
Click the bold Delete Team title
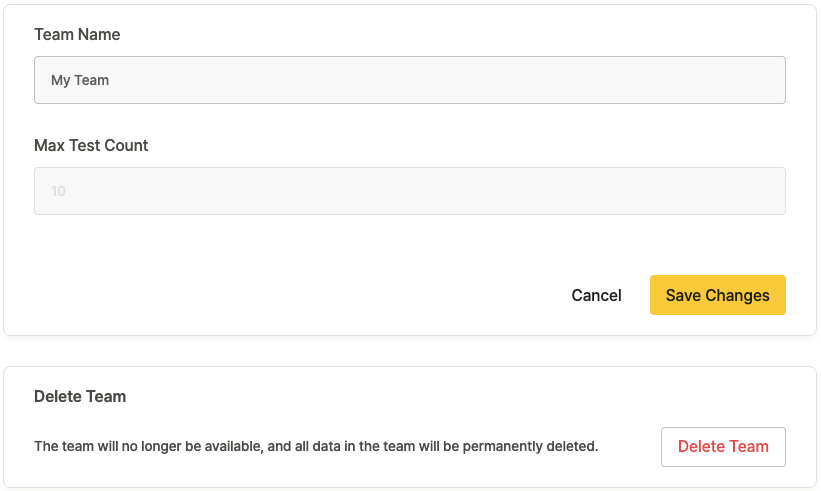click(x=80, y=397)
